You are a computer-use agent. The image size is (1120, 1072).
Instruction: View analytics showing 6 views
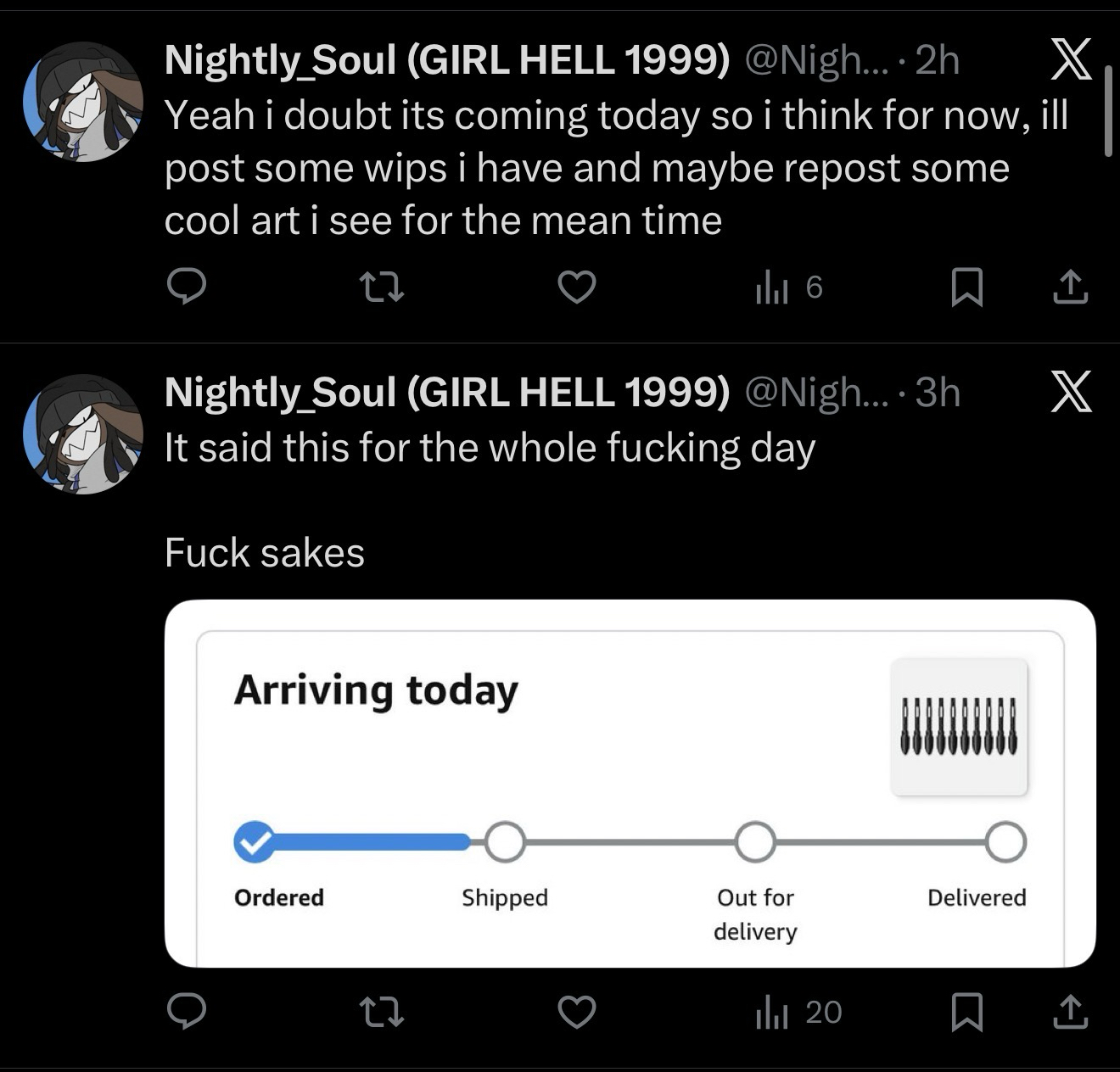pos(788,288)
